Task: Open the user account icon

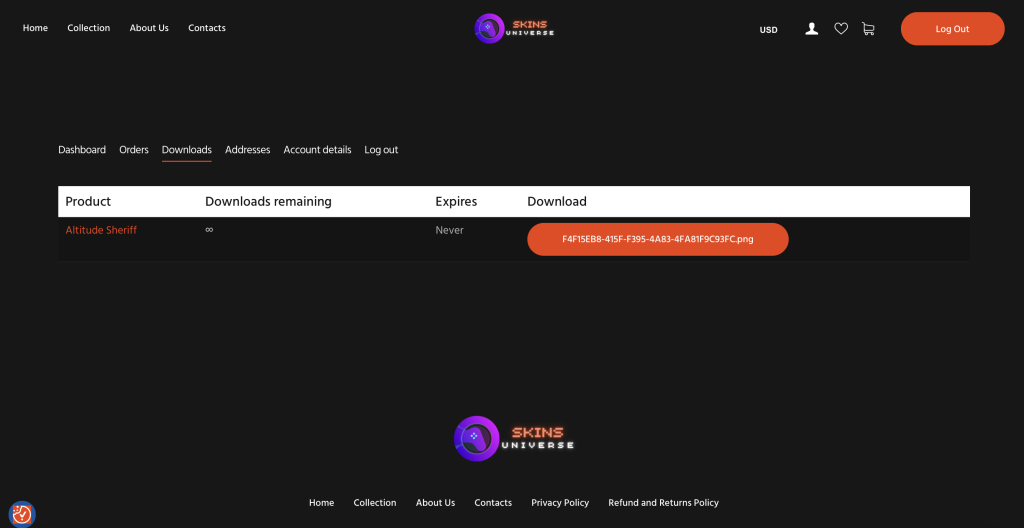Action: 812,29
